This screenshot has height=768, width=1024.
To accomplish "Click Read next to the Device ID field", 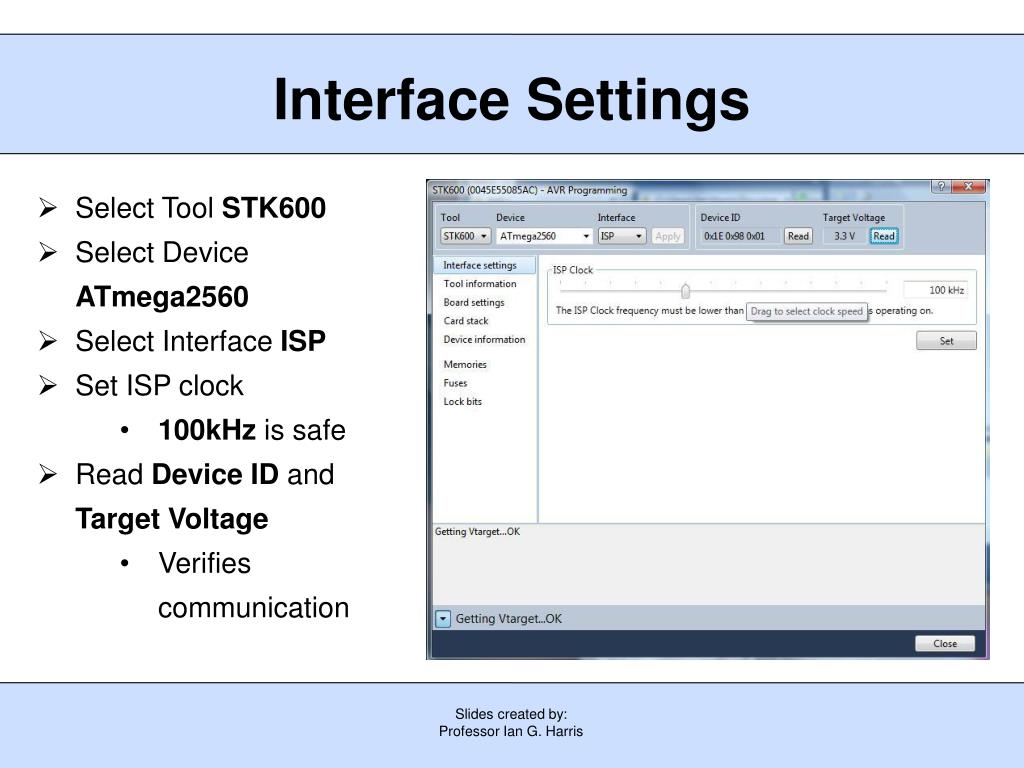I will click(798, 236).
